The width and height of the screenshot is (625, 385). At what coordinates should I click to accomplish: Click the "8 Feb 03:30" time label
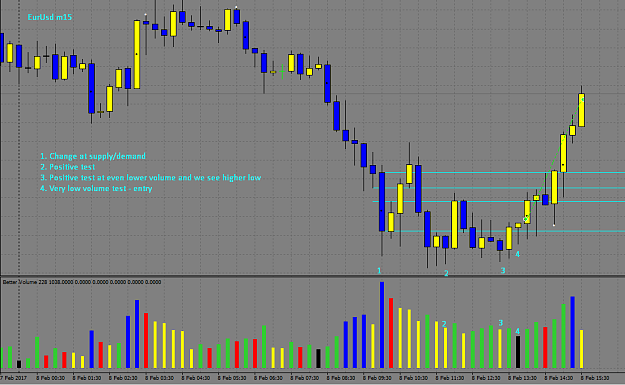pos(159,378)
